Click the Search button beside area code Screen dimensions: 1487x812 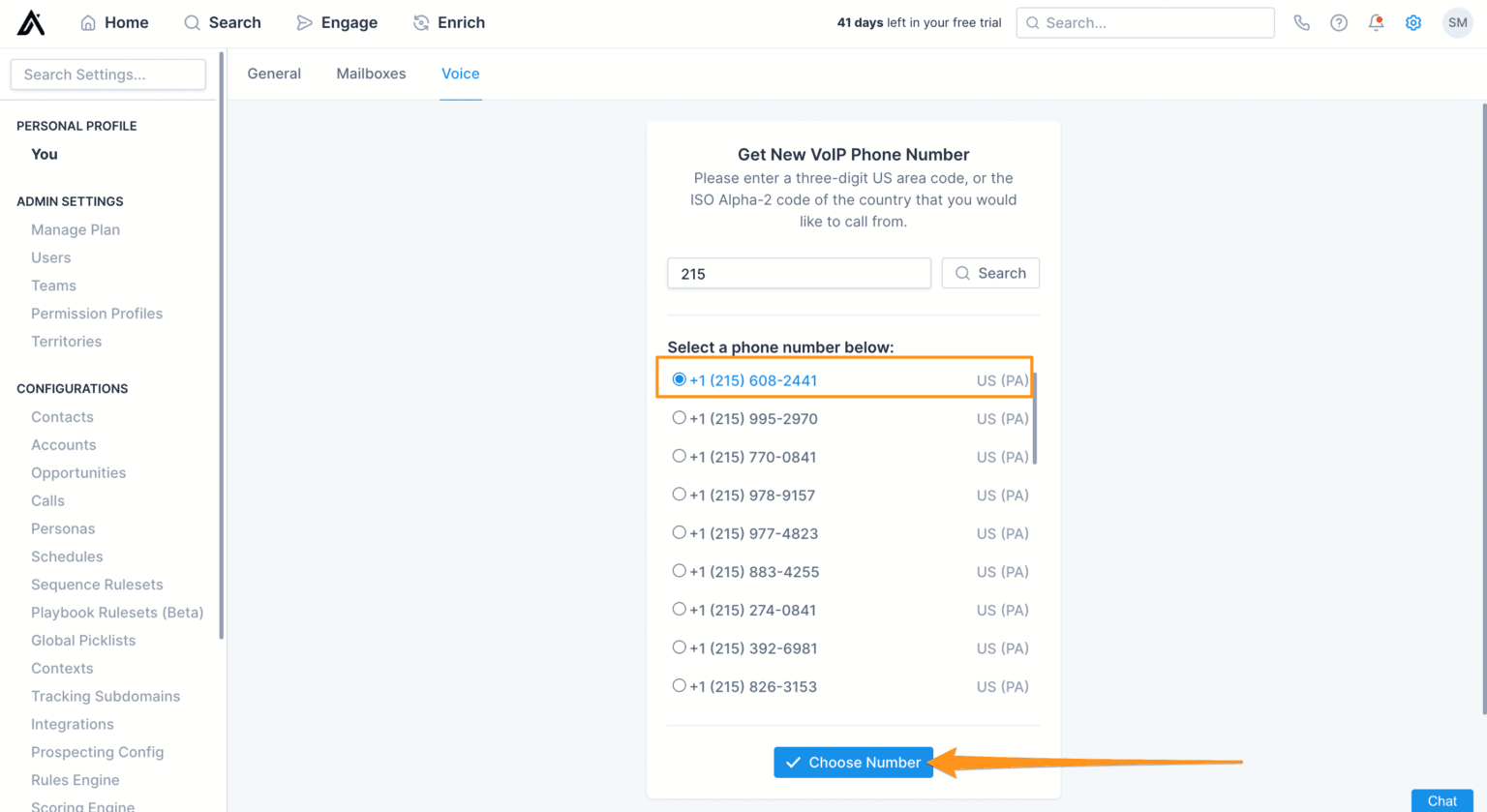click(990, 274)
